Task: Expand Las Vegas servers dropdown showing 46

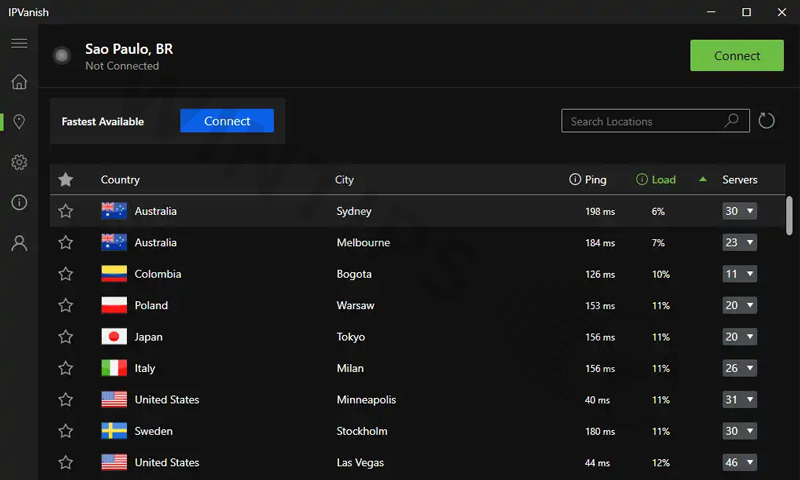Action: [x=739, y=463]
